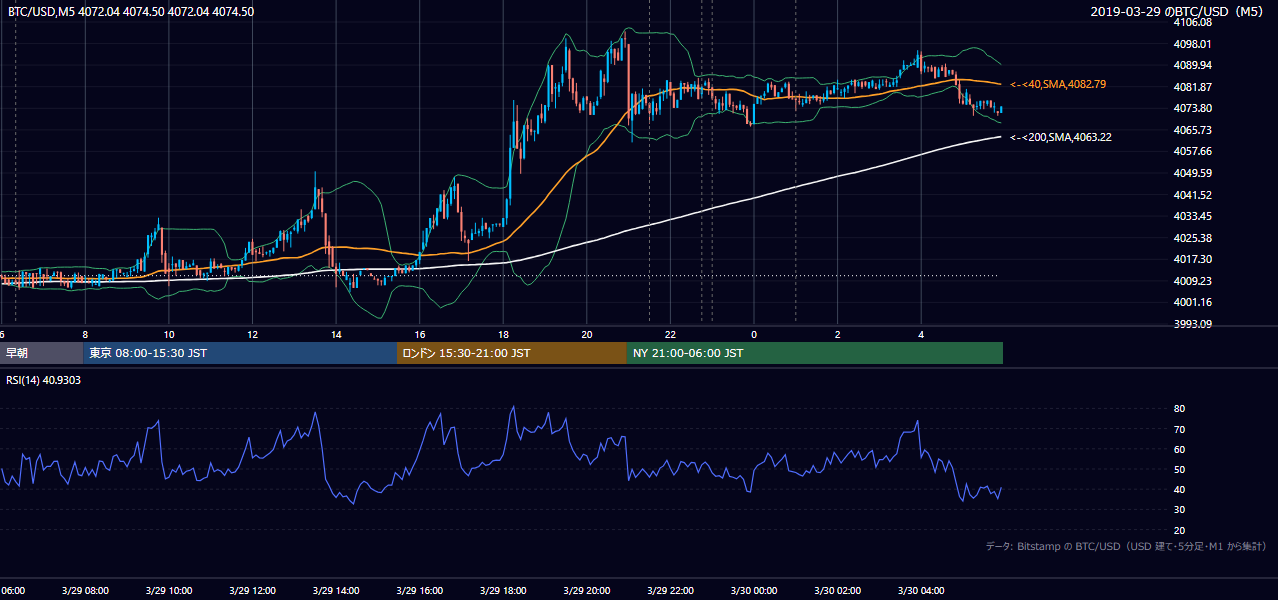Click the '3/29 16:00' date label
Viewport: 1278px width, 600px height.
pyautogui.click(x=419, y=591)
